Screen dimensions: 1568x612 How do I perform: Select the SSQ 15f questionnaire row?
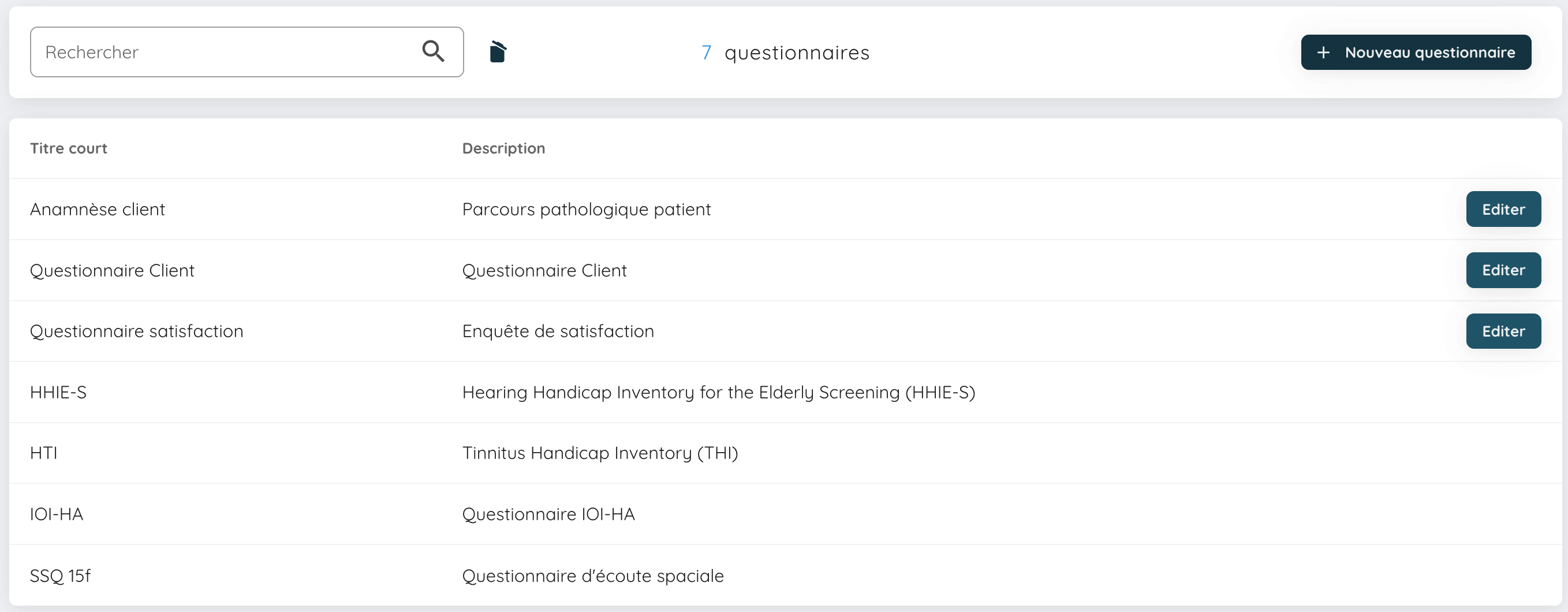[x=60, y=575]
